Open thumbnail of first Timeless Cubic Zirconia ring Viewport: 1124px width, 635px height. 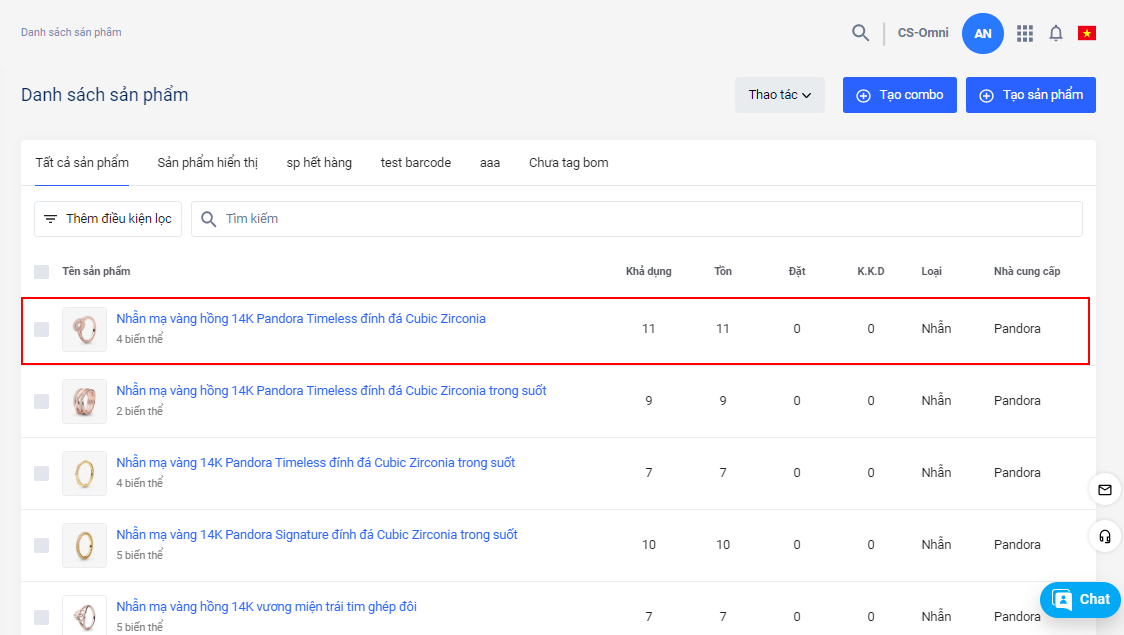(85, 329)
